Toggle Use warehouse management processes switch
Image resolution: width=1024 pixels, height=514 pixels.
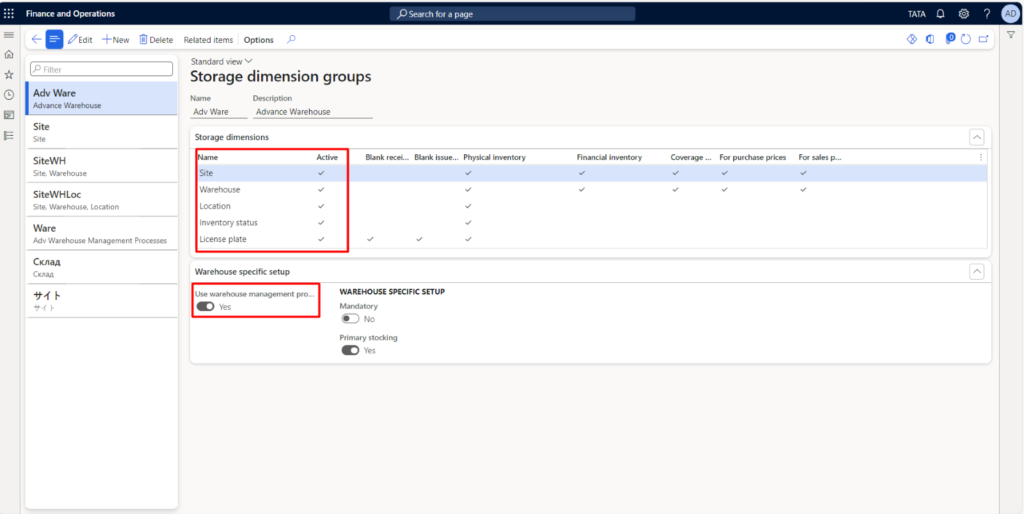click(205, 307)
